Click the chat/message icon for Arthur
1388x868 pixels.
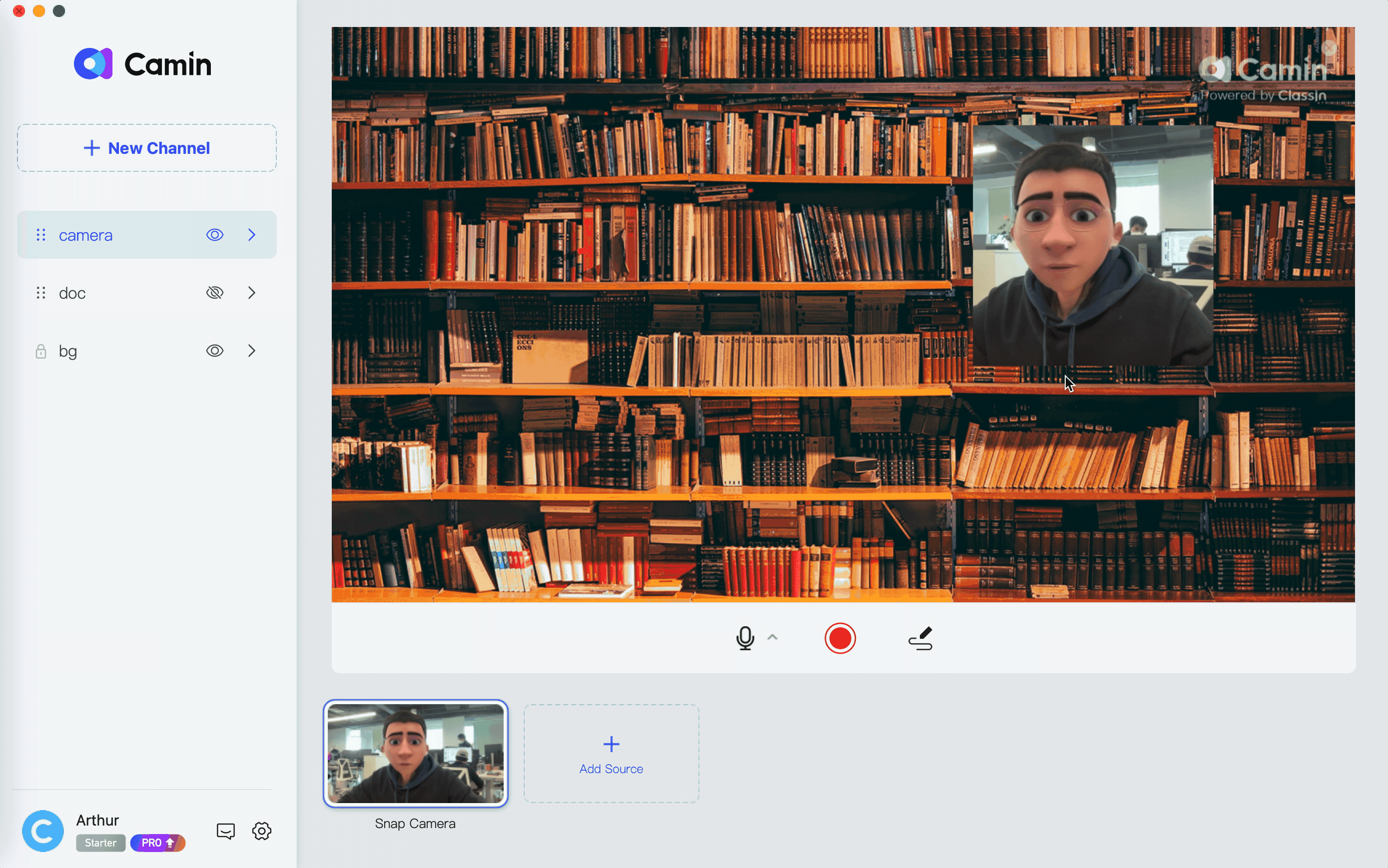coord(226,830)
